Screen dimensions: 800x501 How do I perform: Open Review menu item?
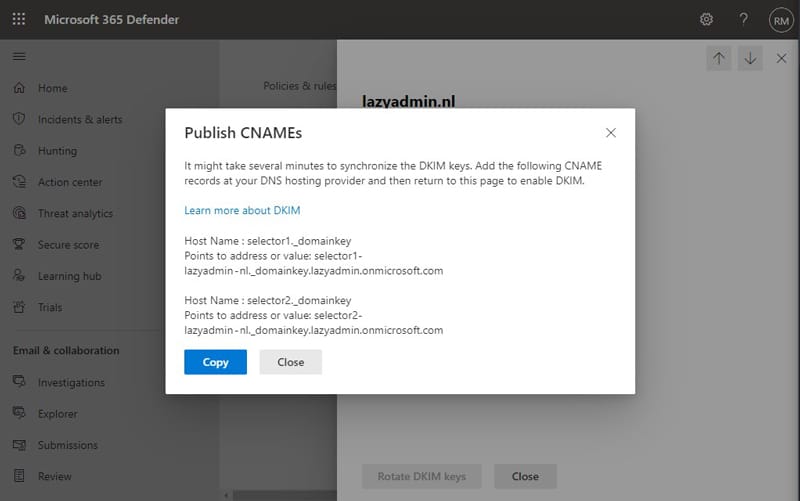point(55,476)
